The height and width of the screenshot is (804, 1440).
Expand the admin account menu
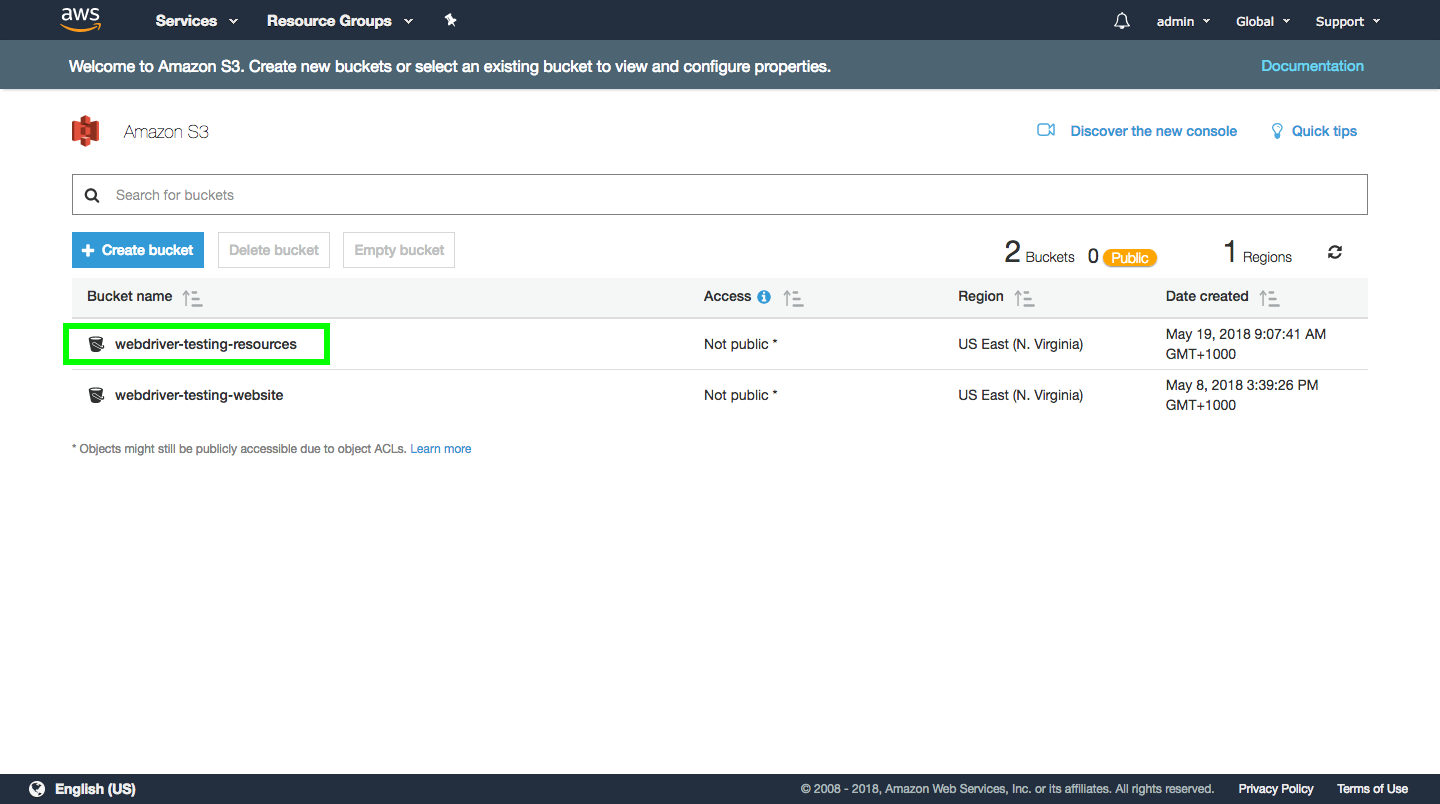(1183, 21)
